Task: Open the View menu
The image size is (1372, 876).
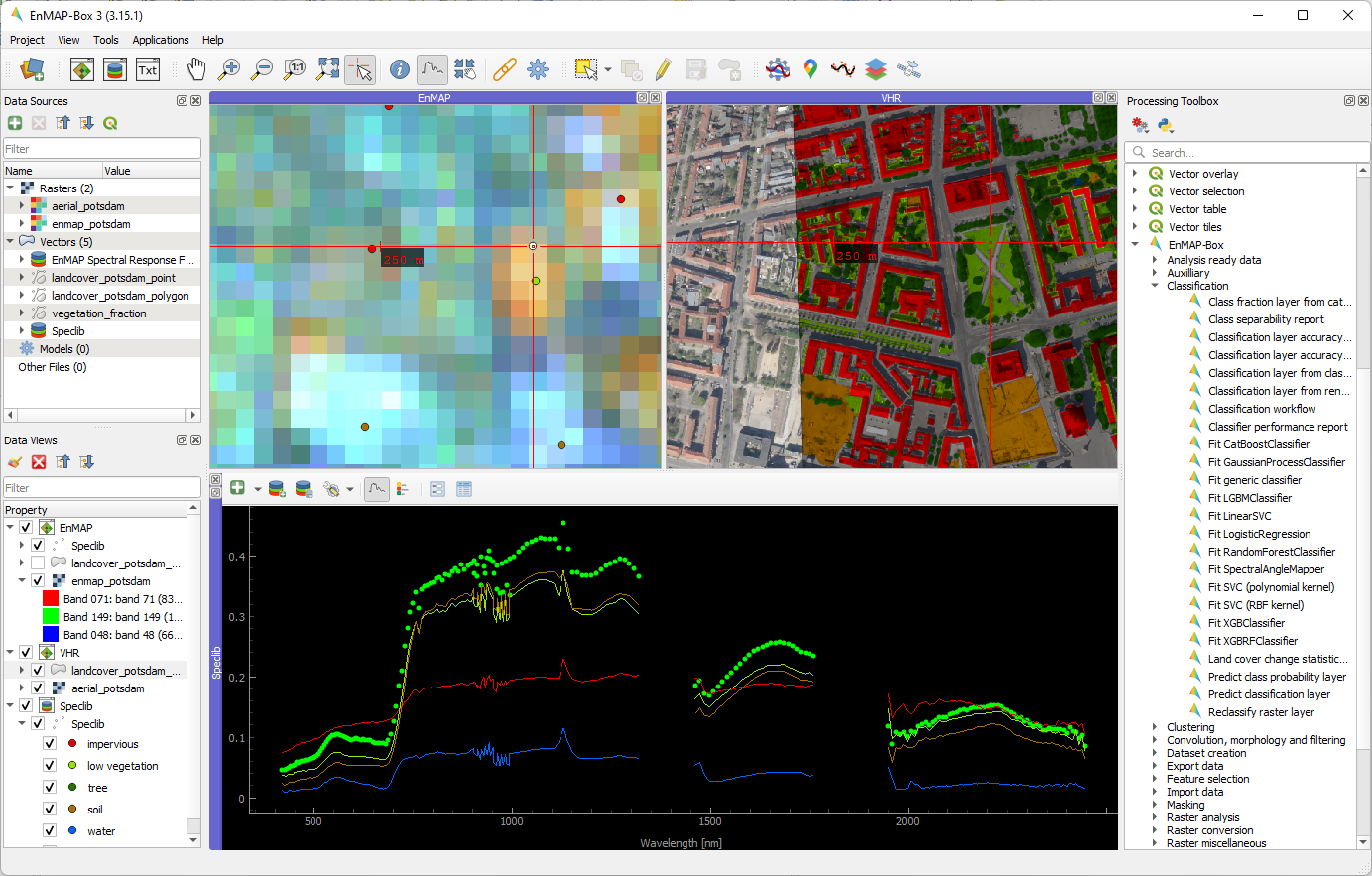Action: 68,40
